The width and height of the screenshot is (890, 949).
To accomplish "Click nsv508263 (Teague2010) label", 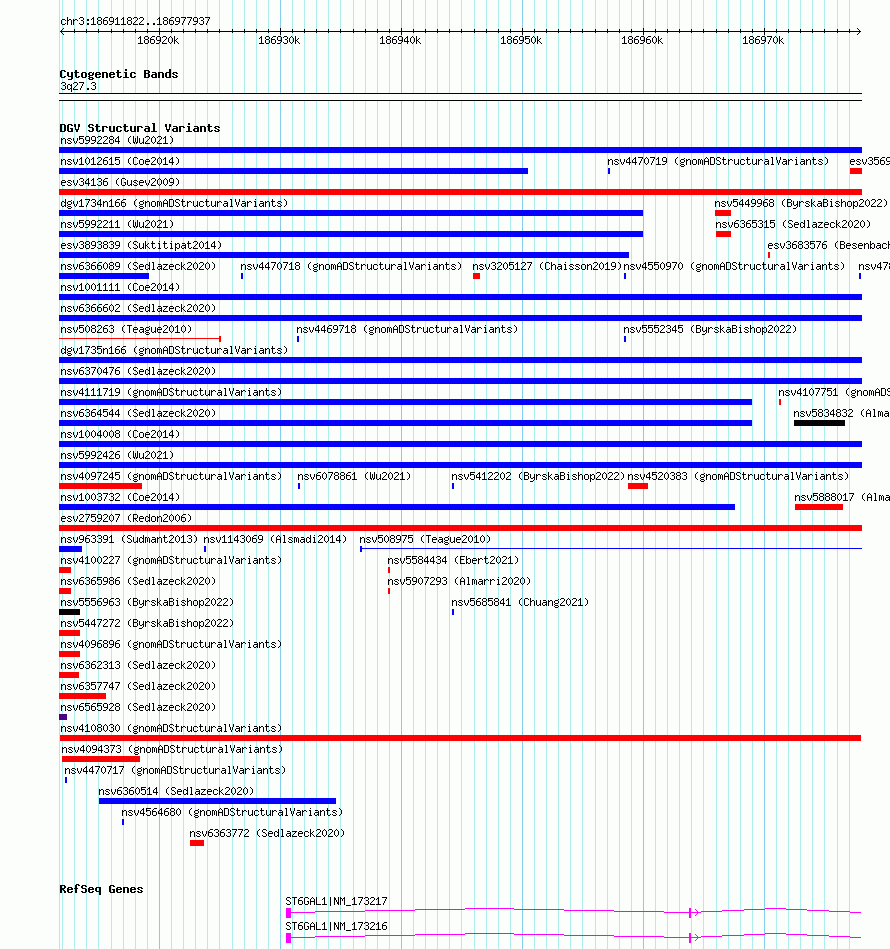I will (126, 329).
